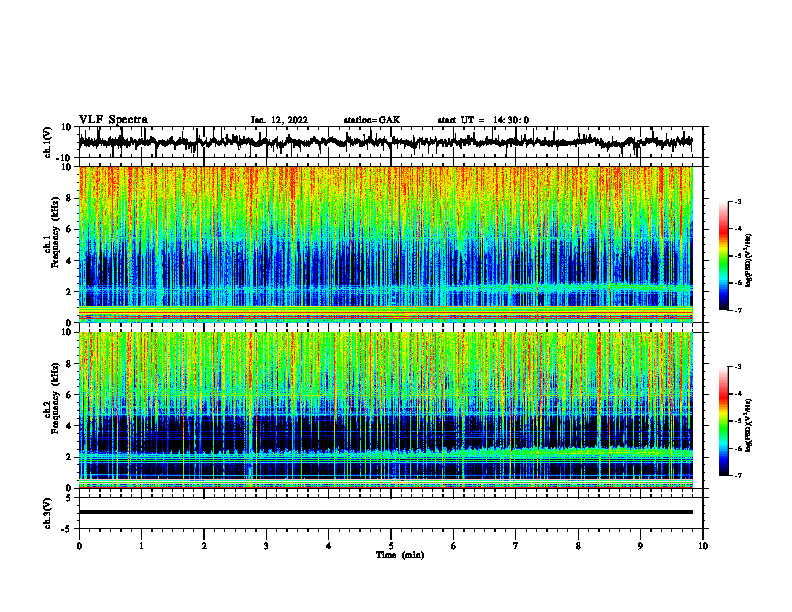Viewport: 792px width, 612px height.
Task: Click time axis tick label "0"
Action: pyautogui.click(x=79, y=546)
